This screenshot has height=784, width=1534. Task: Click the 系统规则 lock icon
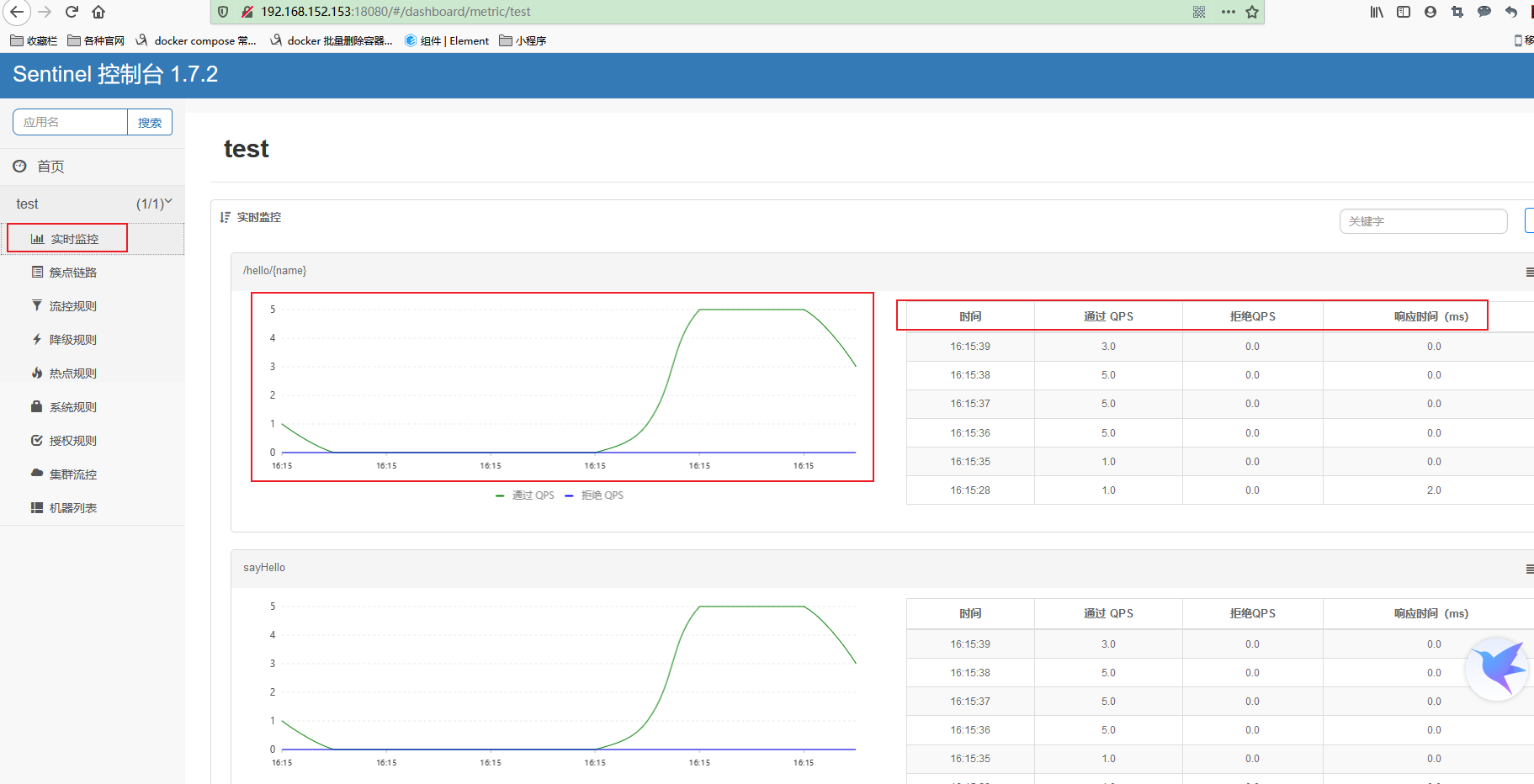37,406
